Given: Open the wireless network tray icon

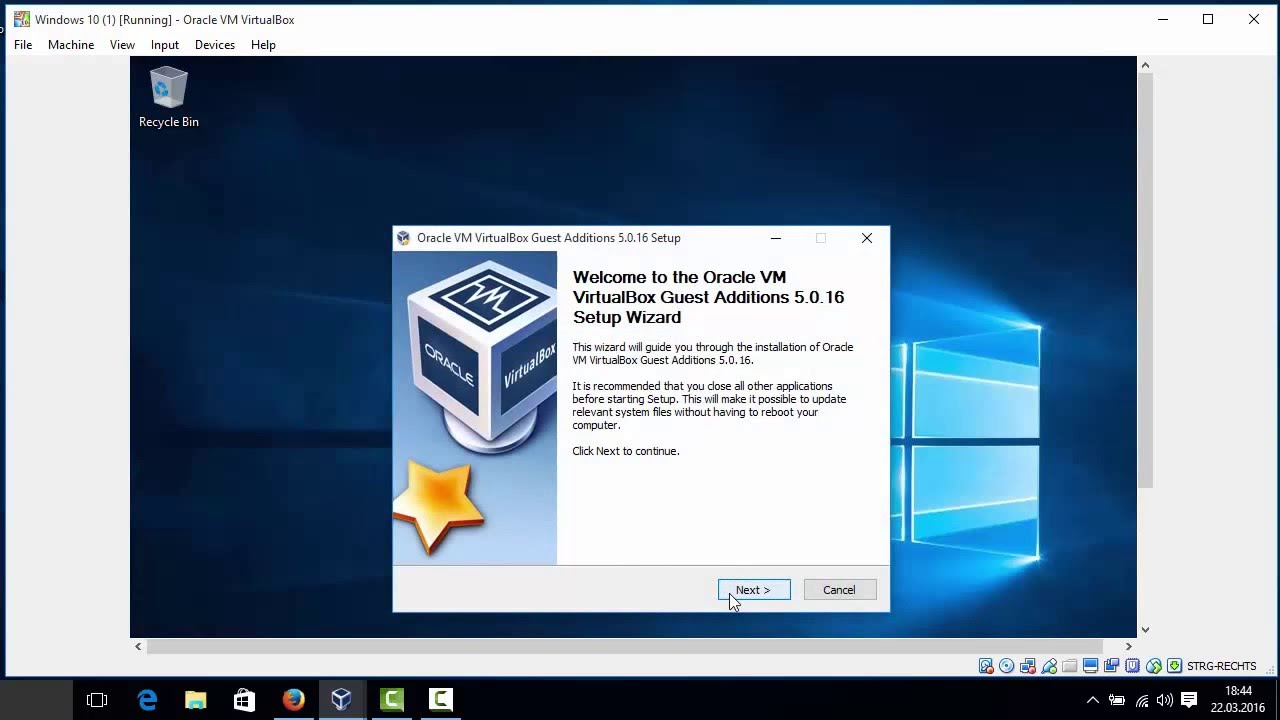Looking at the screenshot, I should (1141, 700).
